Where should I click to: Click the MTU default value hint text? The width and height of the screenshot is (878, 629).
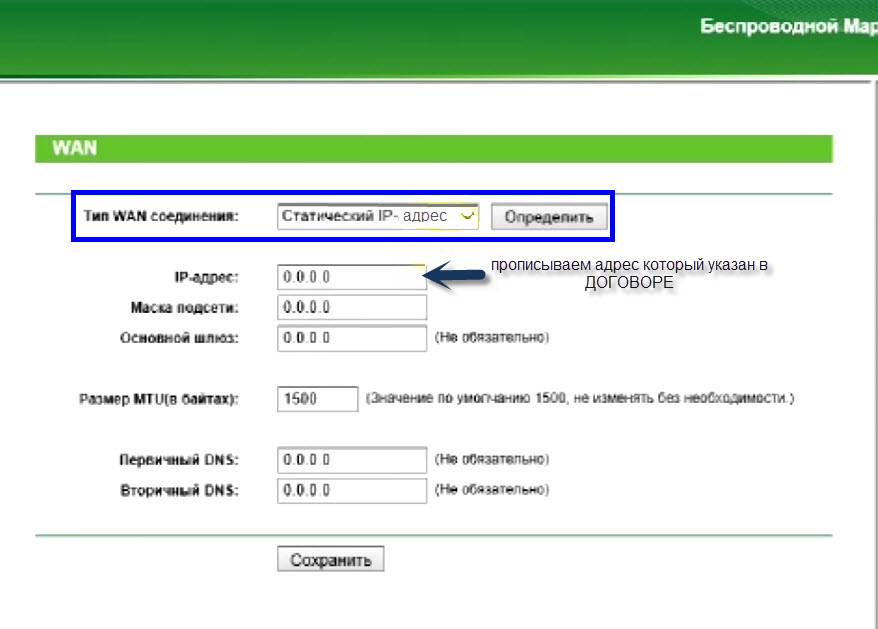tap(579, 399)
